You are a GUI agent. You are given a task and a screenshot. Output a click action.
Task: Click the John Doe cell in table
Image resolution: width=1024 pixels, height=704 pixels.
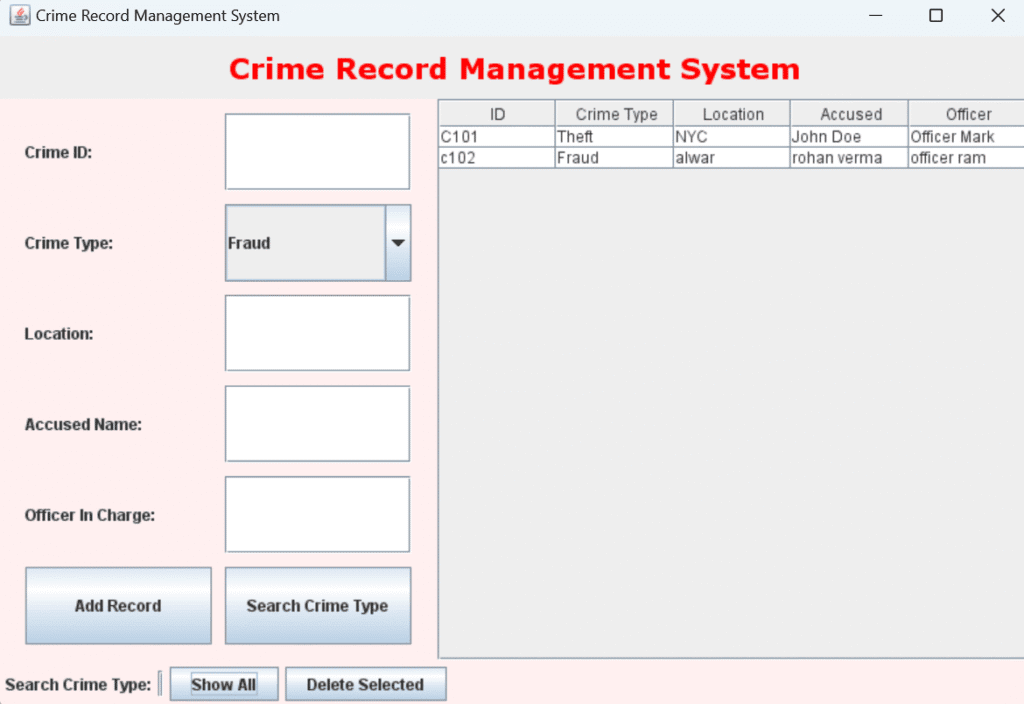pyautogui.click(x=848, y=137)
